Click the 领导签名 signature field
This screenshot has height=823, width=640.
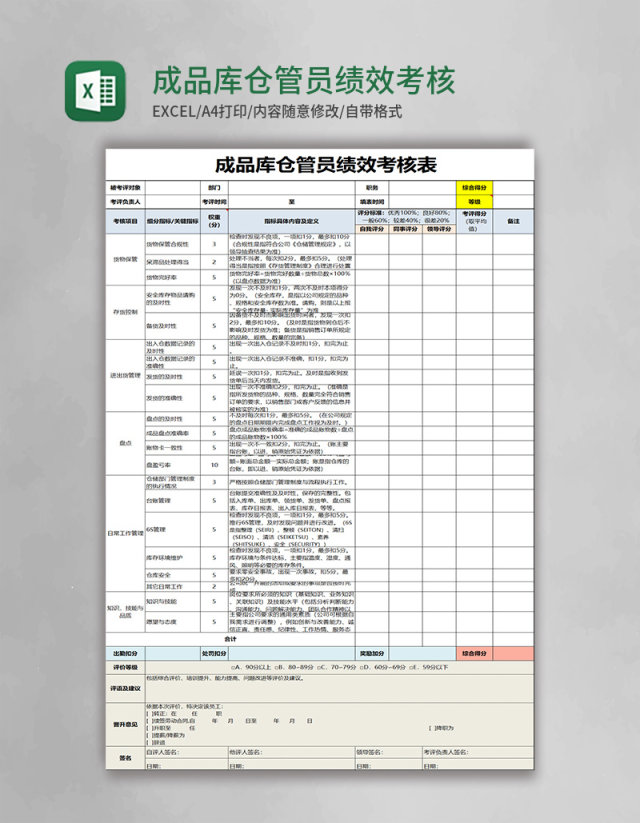tap(389, 753)
